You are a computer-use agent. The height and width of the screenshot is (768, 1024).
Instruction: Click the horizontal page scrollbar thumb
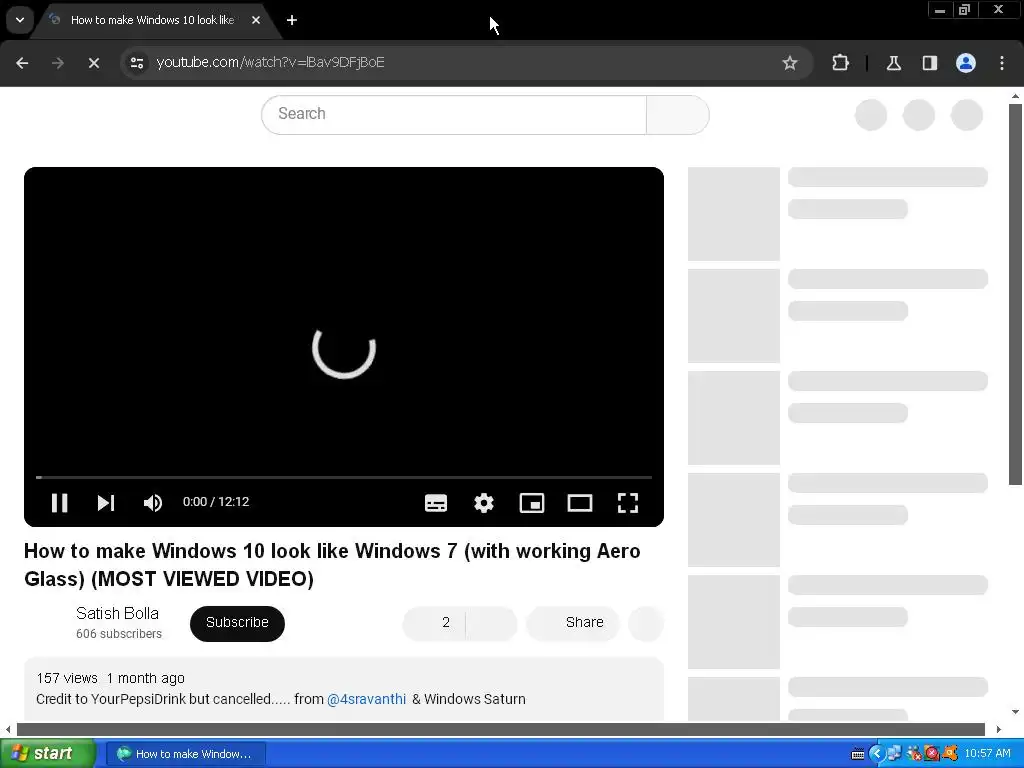click(x=500, y=729)
